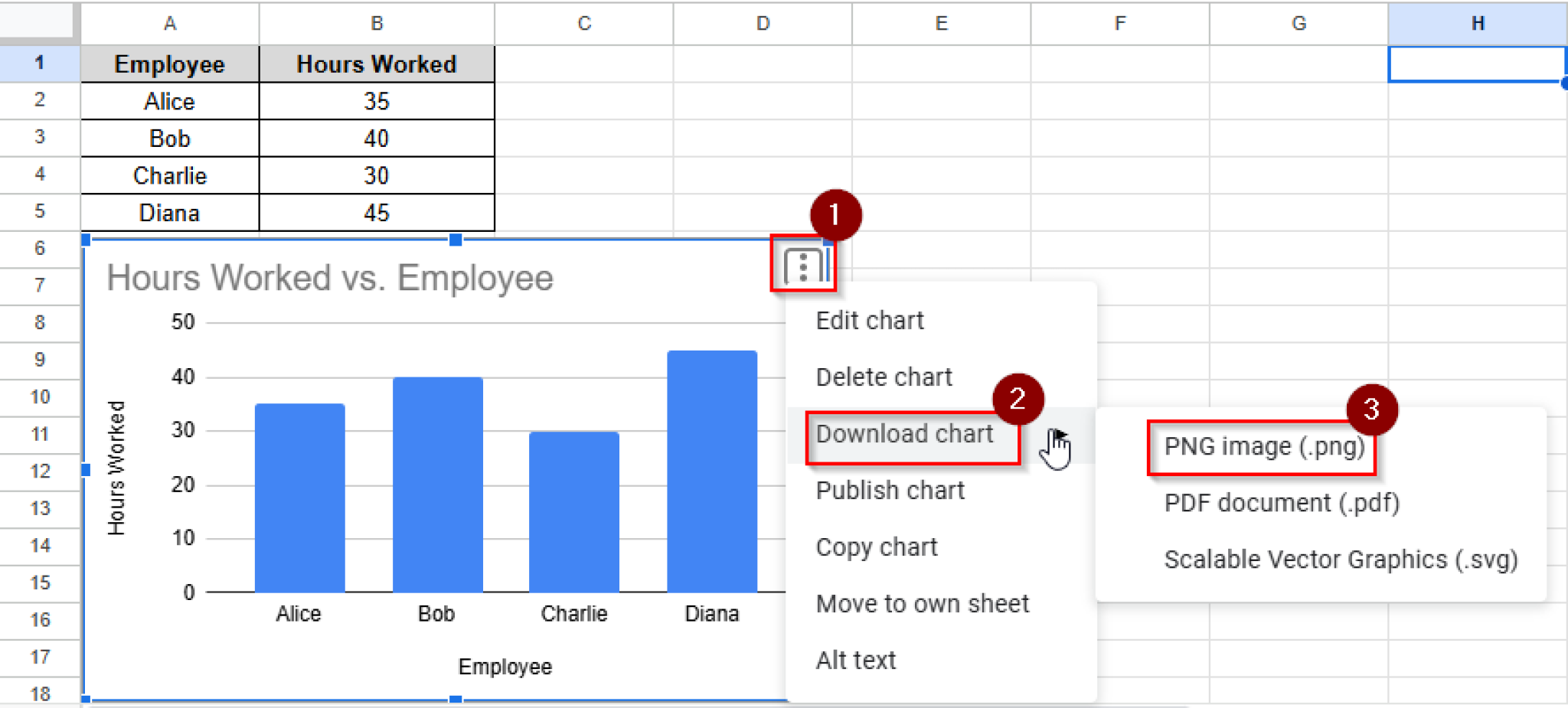Click the chart title "Hours Worked vs. Employee"
1568x708 pixels.
330,277
